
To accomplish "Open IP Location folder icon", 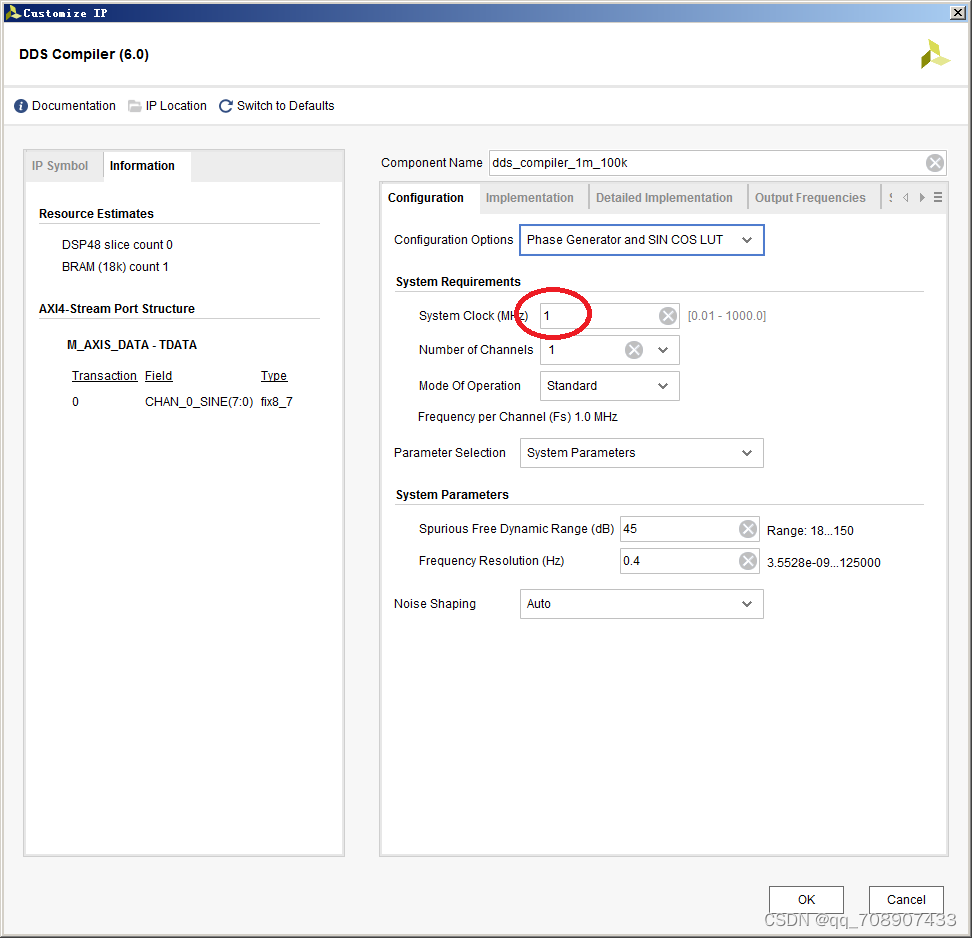I will click(x=135, y=106).
